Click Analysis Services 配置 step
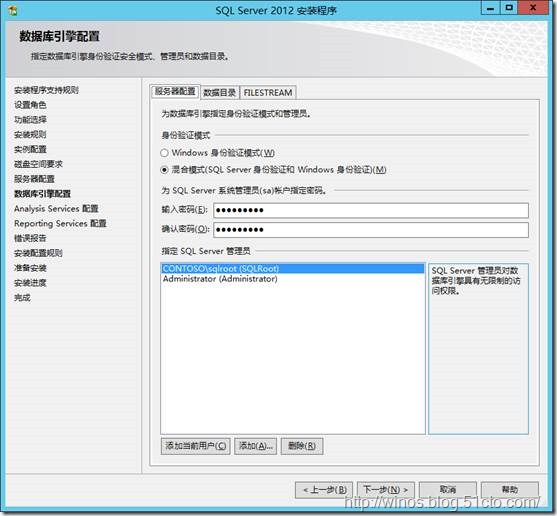 56,209
